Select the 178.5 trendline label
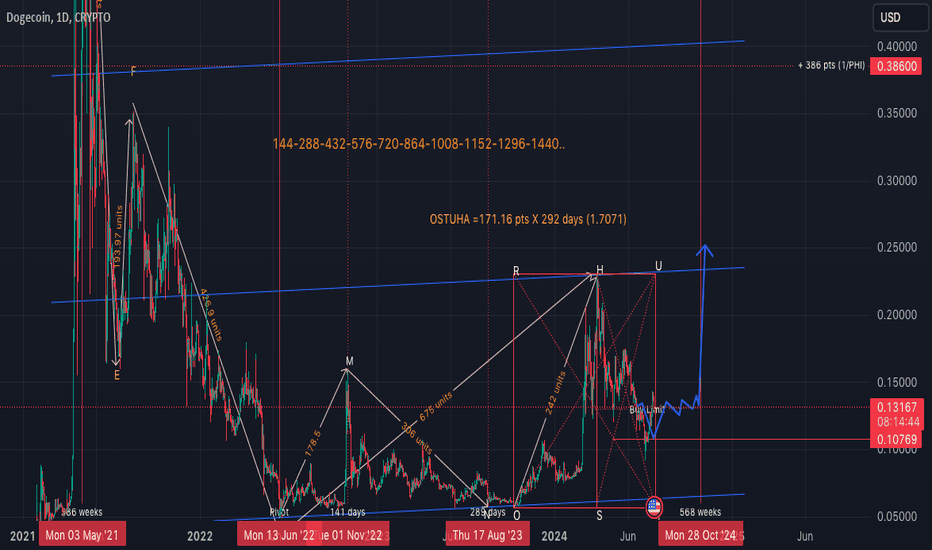 (313, 444)
